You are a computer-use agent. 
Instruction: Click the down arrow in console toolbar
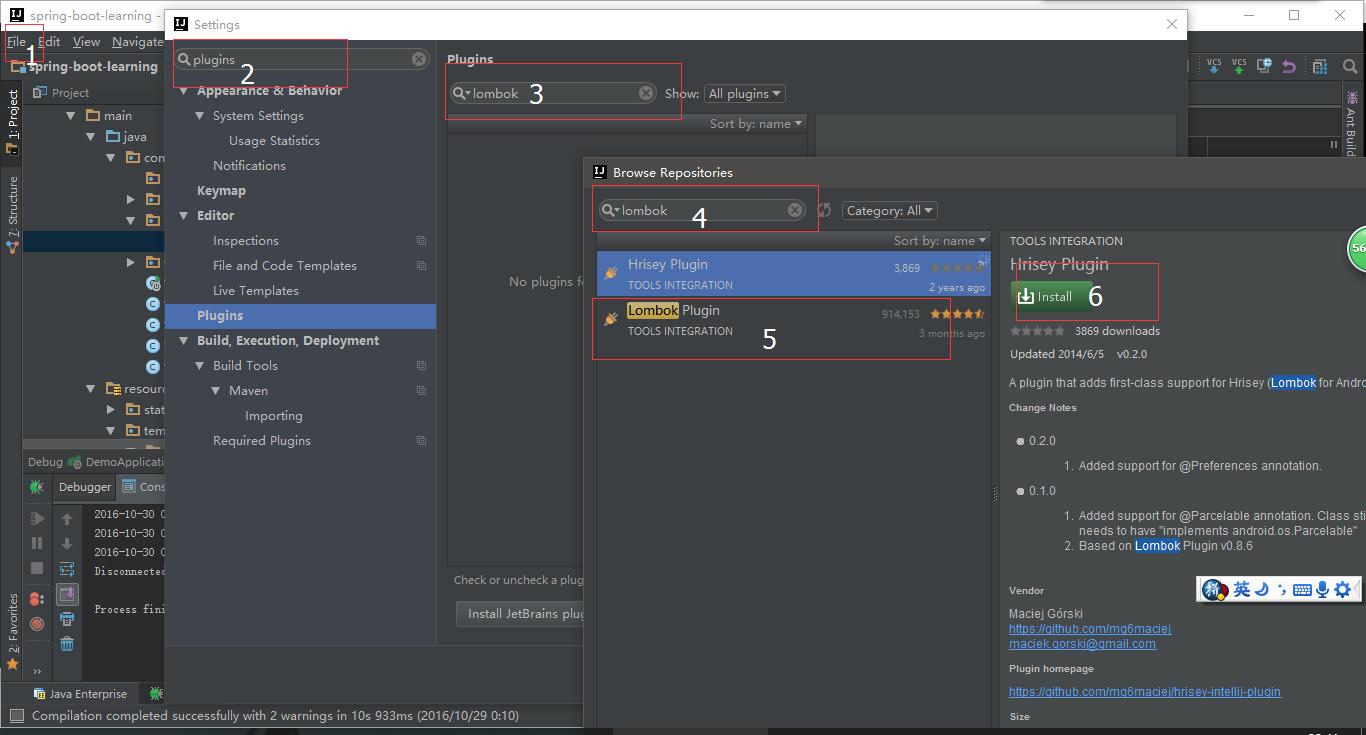pos(67,543)
